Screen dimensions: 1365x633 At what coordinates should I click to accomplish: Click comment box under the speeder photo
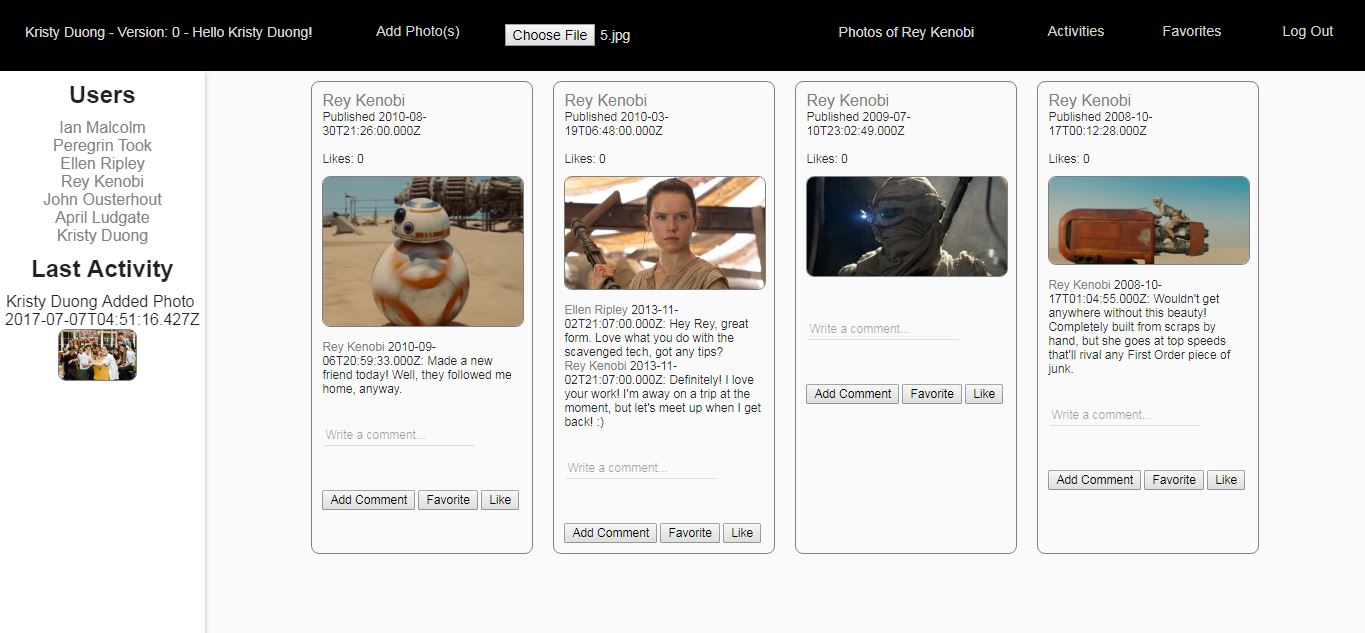point(1124,415)
